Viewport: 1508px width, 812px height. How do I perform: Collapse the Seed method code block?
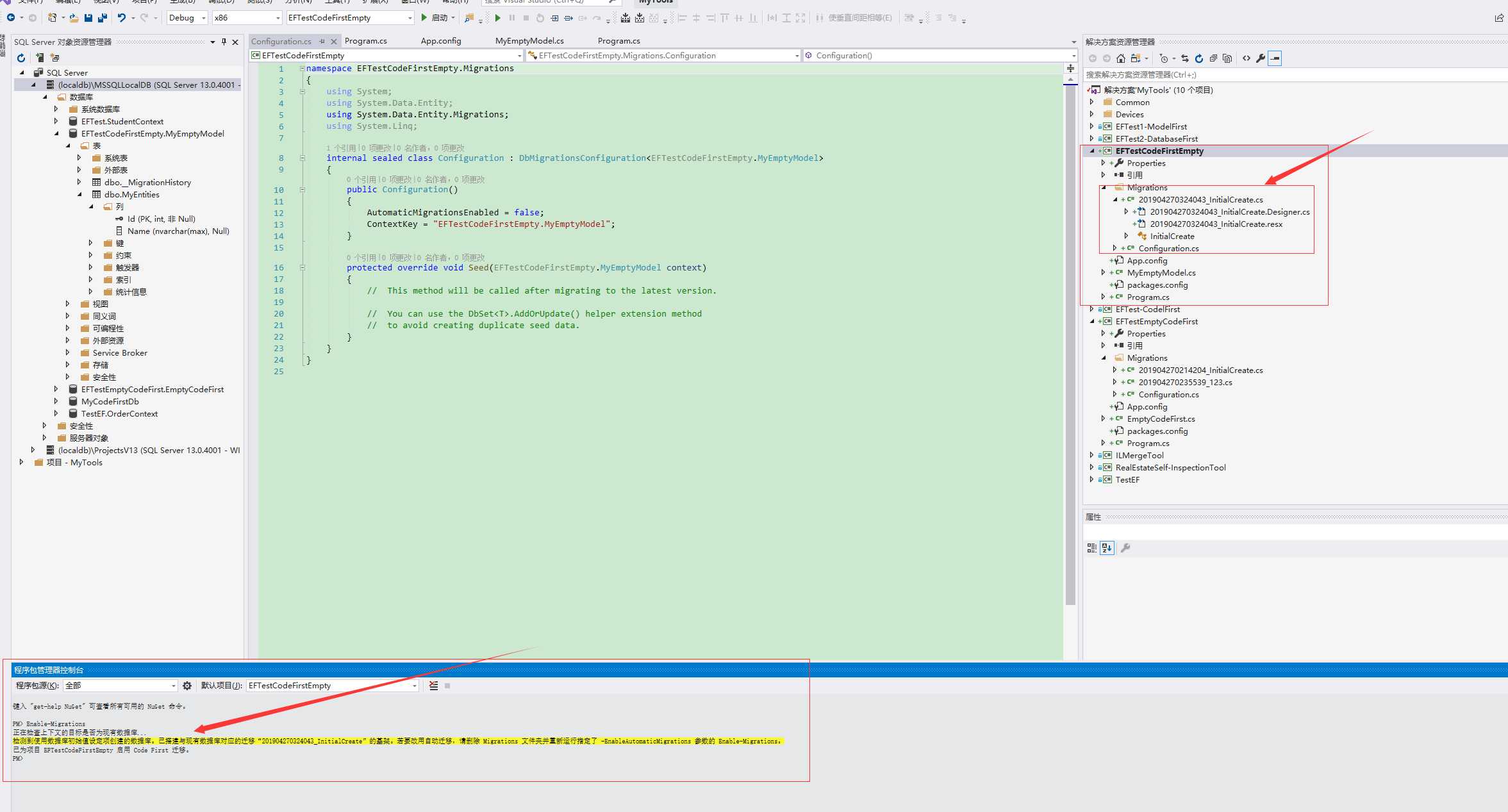click(x=302, y=268)
